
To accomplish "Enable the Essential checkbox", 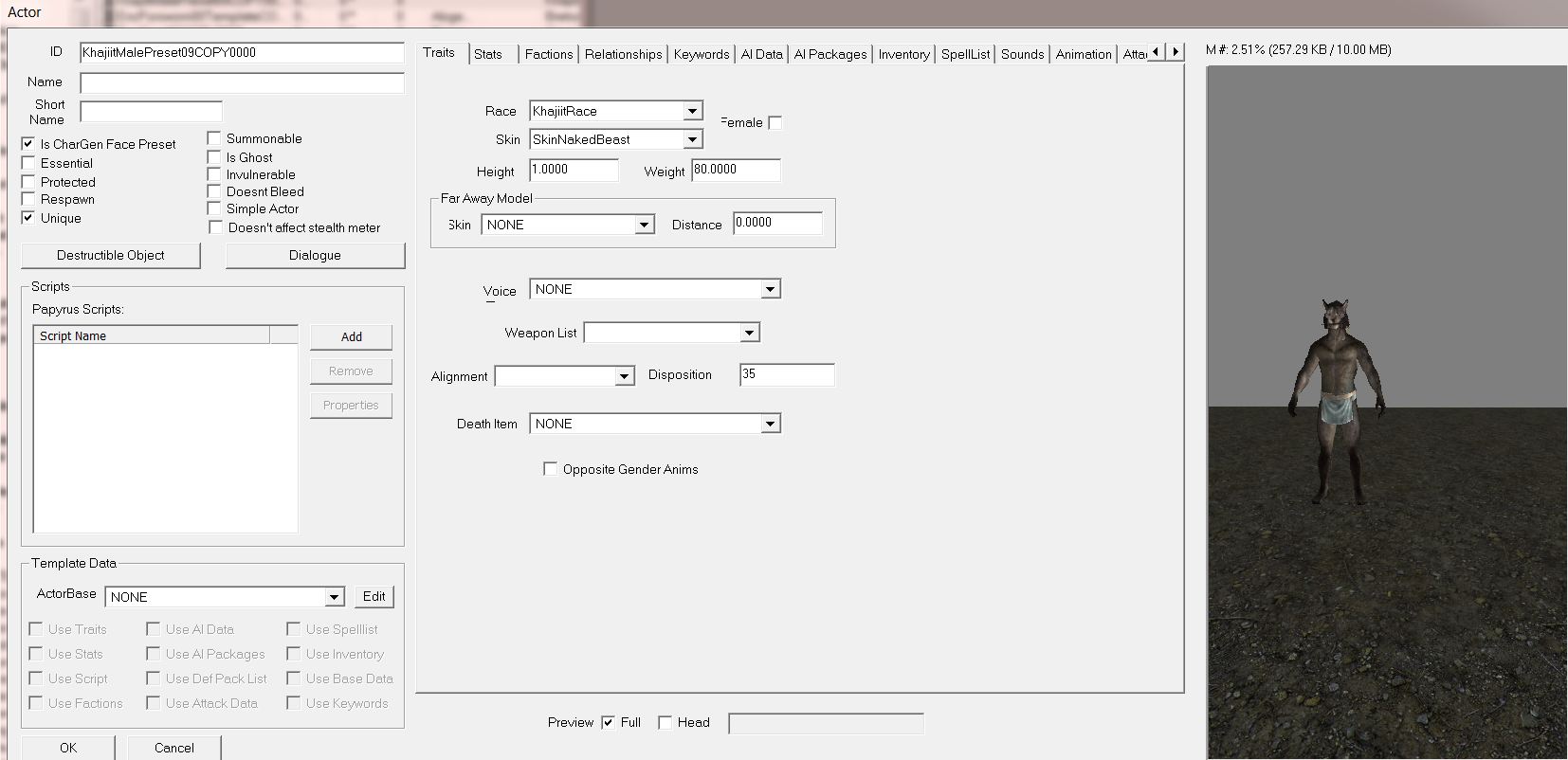I will [x=28, y=163].
